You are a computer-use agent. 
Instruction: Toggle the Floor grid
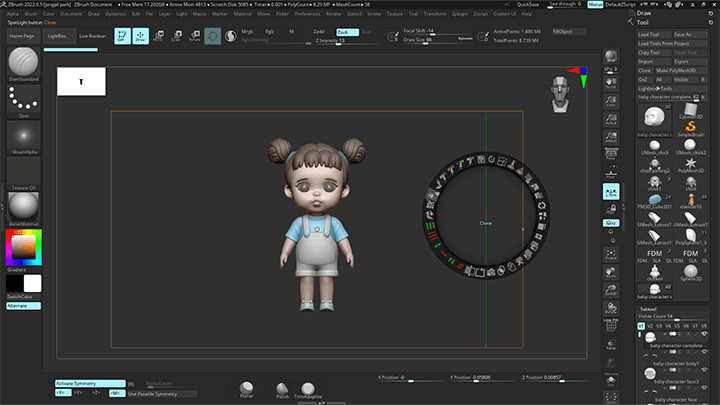coord(611,174)
